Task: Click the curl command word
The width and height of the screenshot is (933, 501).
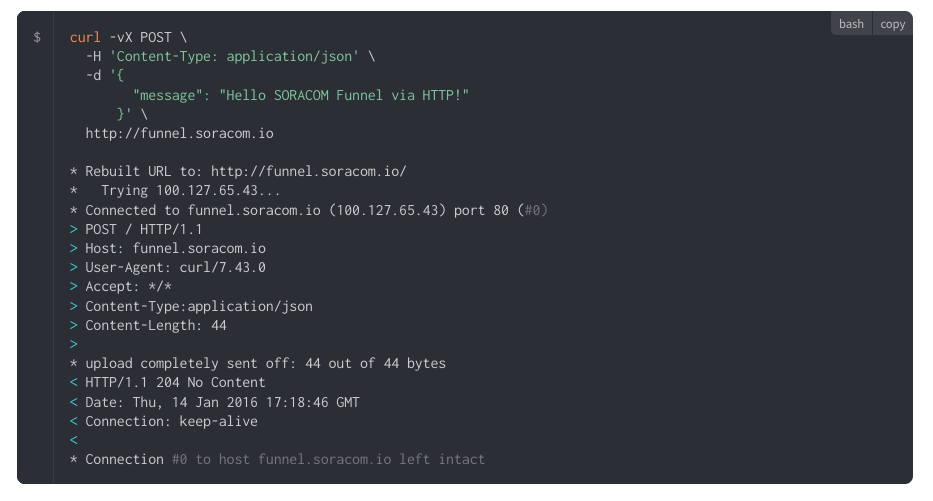Action: point(85,37)
